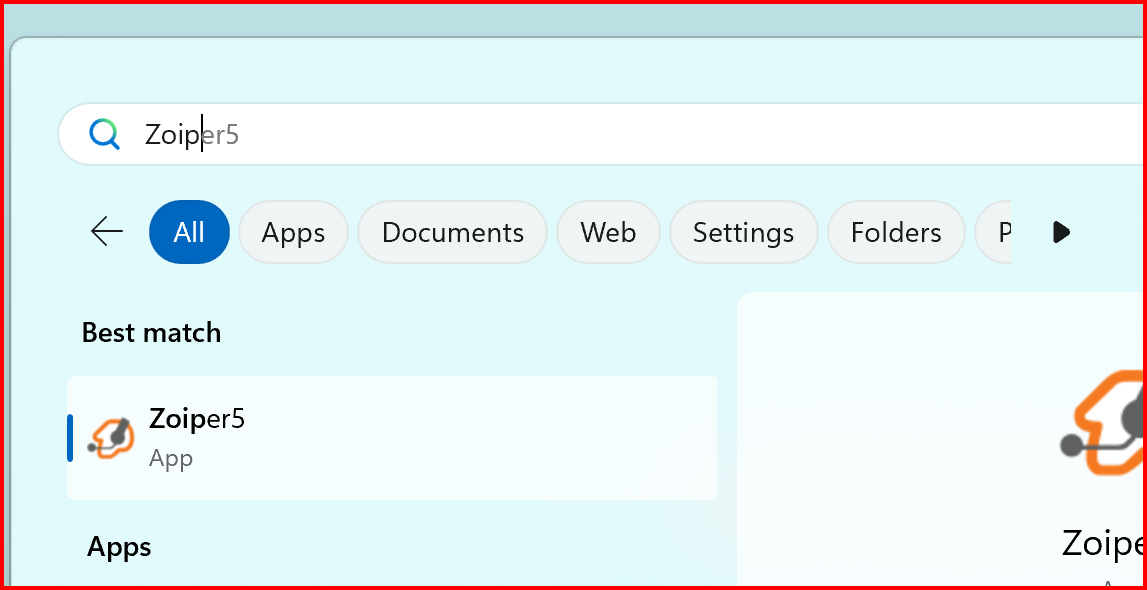This screenshot has width=1147, height=590.
Task: Click the App label under Zoiper5
Action: [171, 459]
